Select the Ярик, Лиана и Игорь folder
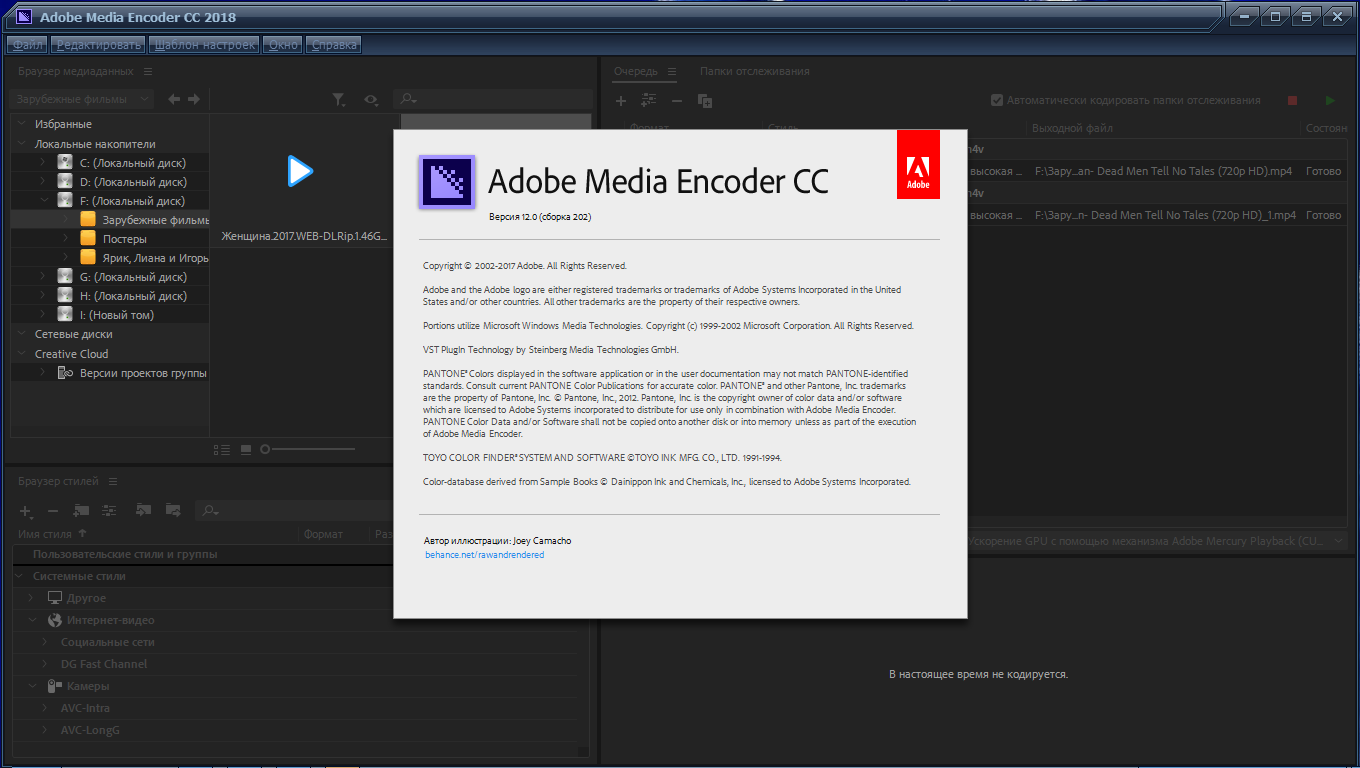1360x768 pixels. coord(155,258)
